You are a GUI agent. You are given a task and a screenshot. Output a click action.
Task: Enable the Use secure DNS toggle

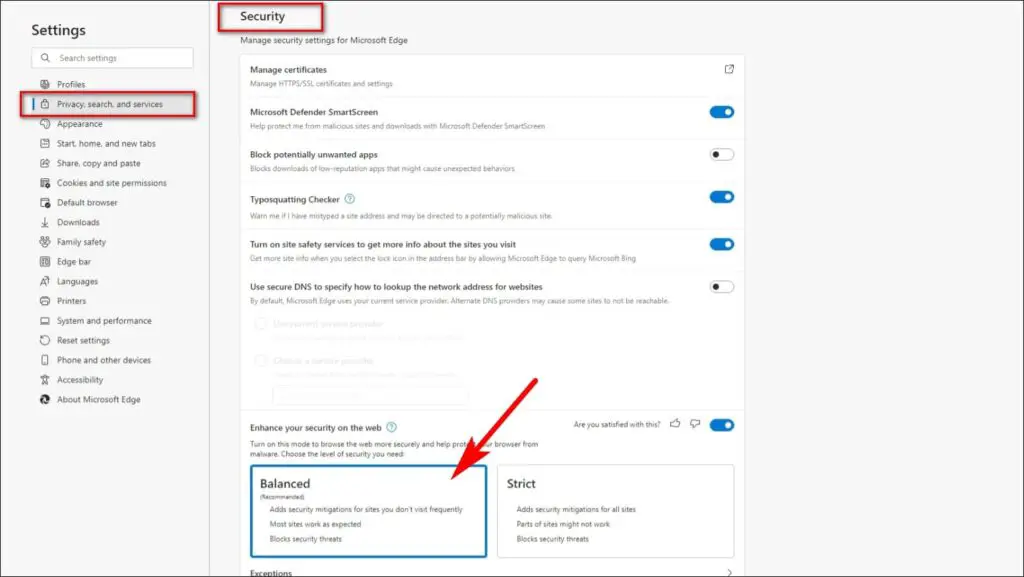(722, 287)
